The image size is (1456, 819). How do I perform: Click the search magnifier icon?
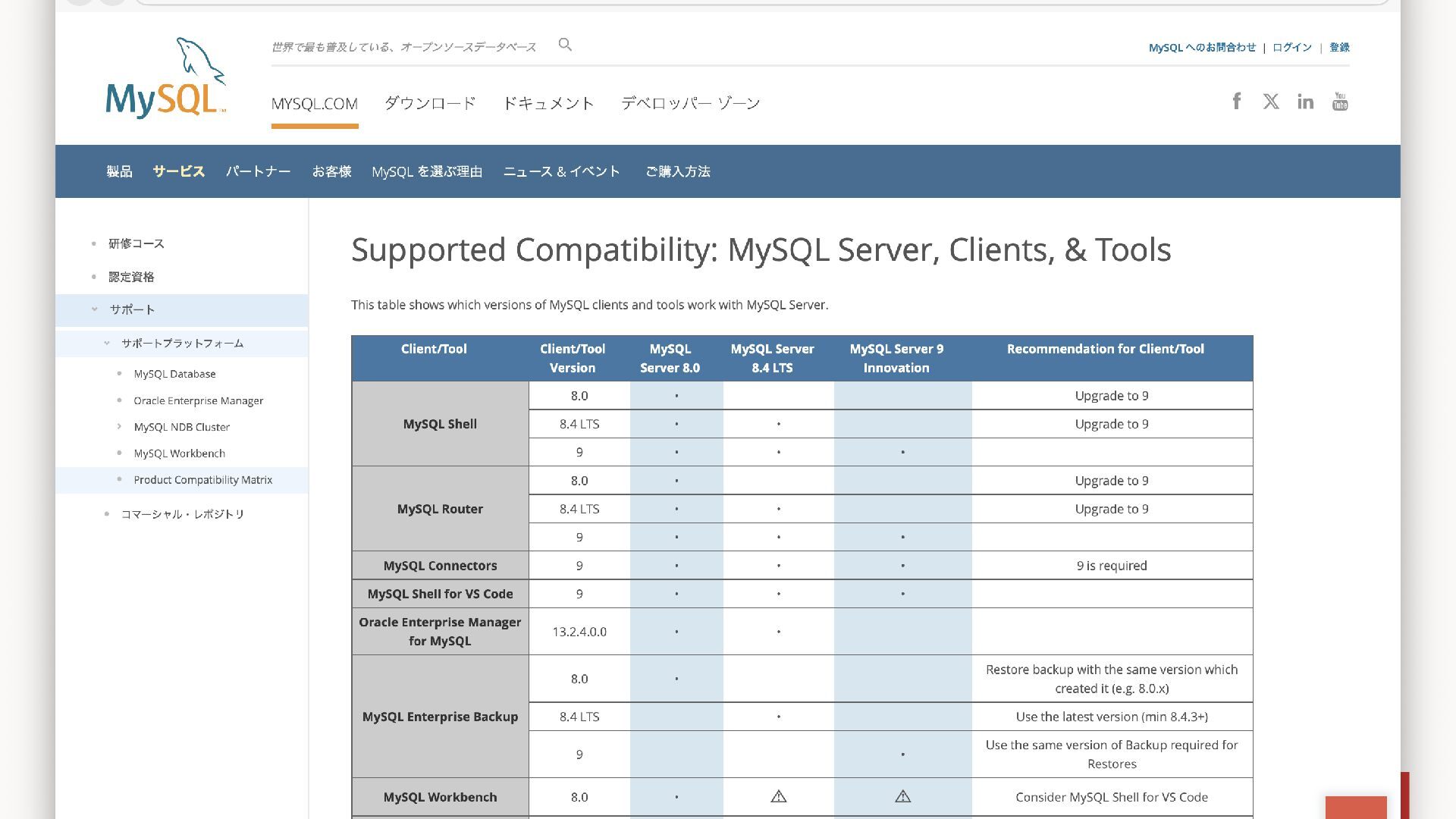point(565,45)
